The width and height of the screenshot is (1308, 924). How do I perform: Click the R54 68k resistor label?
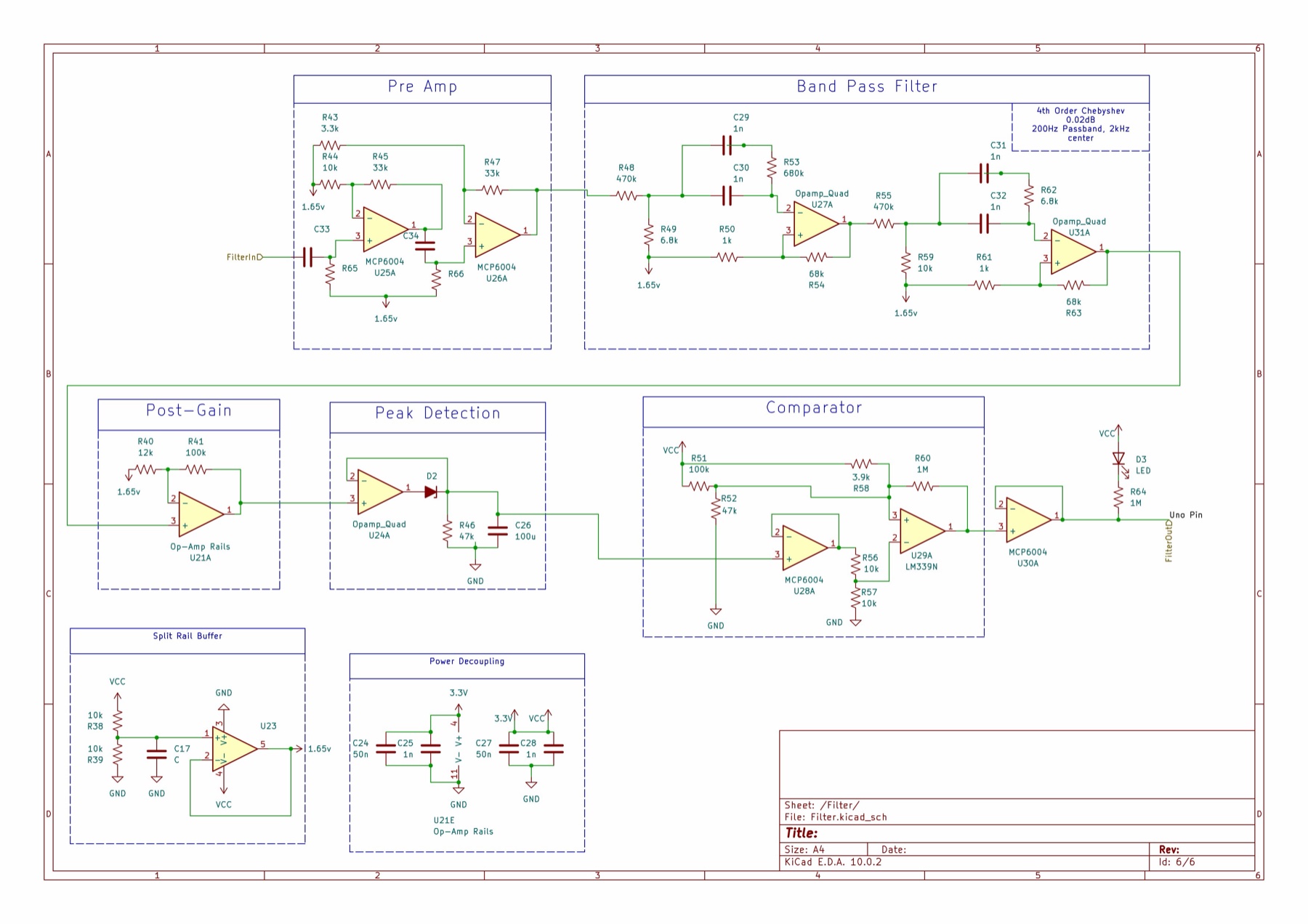click(817, 280)
